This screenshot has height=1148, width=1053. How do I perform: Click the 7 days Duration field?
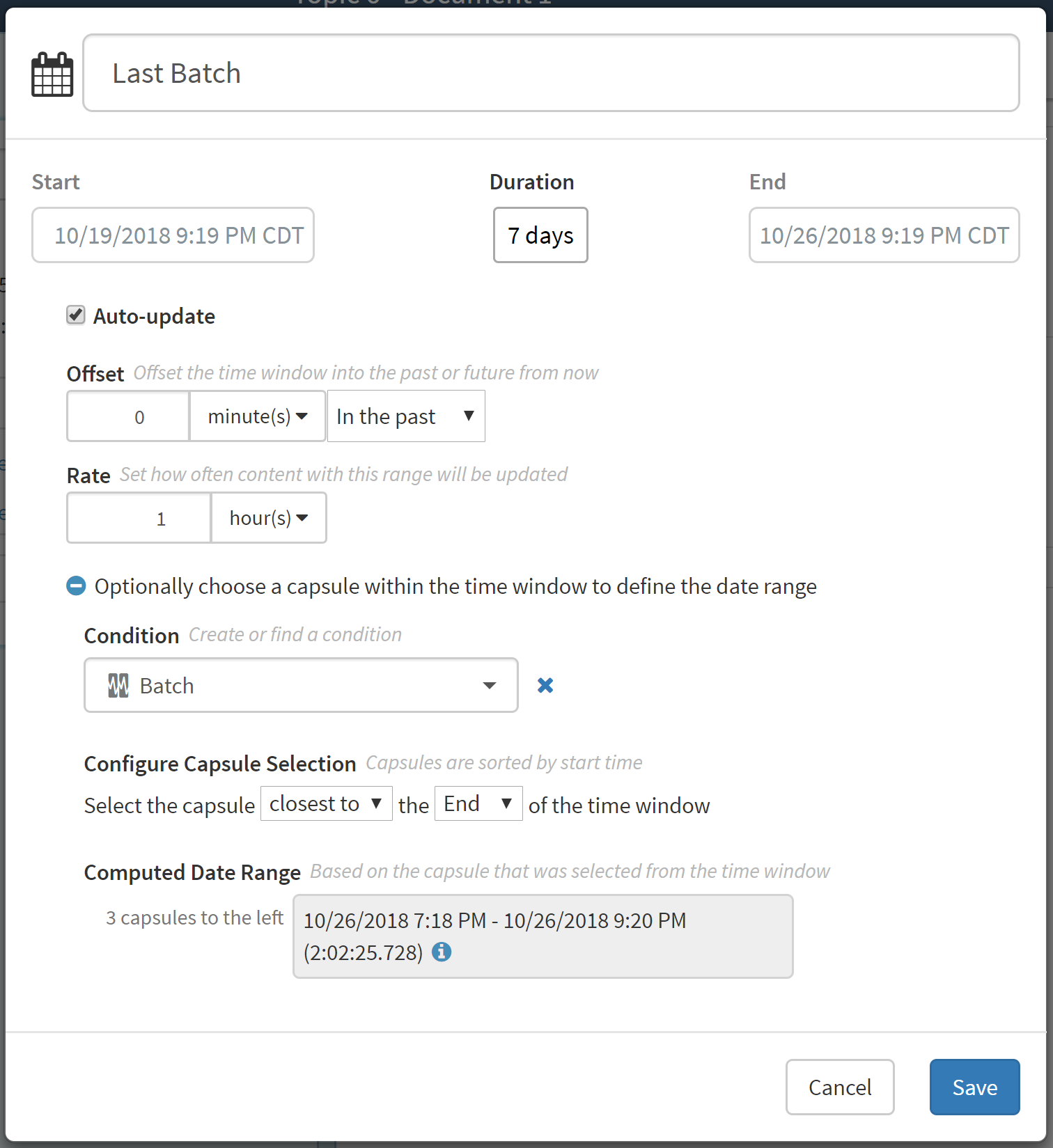[540, 235]
